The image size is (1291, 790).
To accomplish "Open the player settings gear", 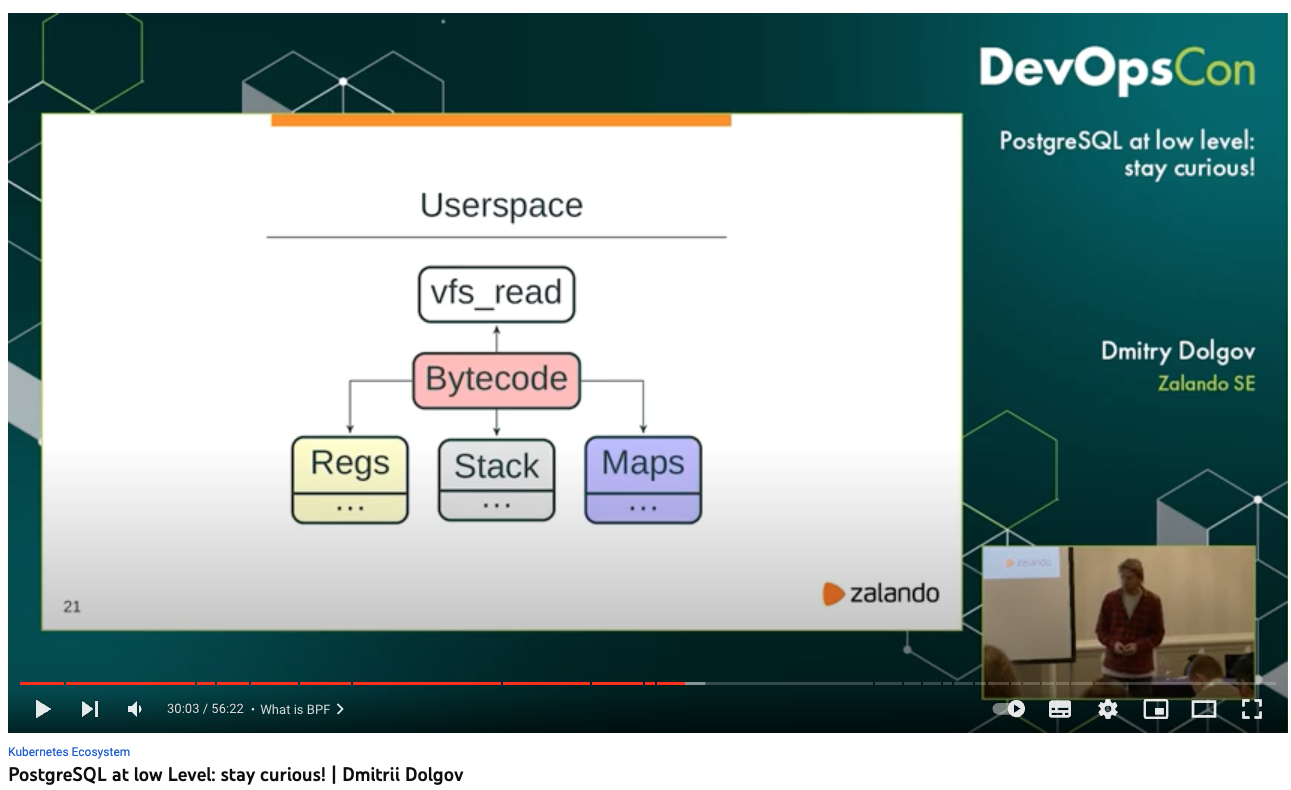I will (x=1108, y=709).
